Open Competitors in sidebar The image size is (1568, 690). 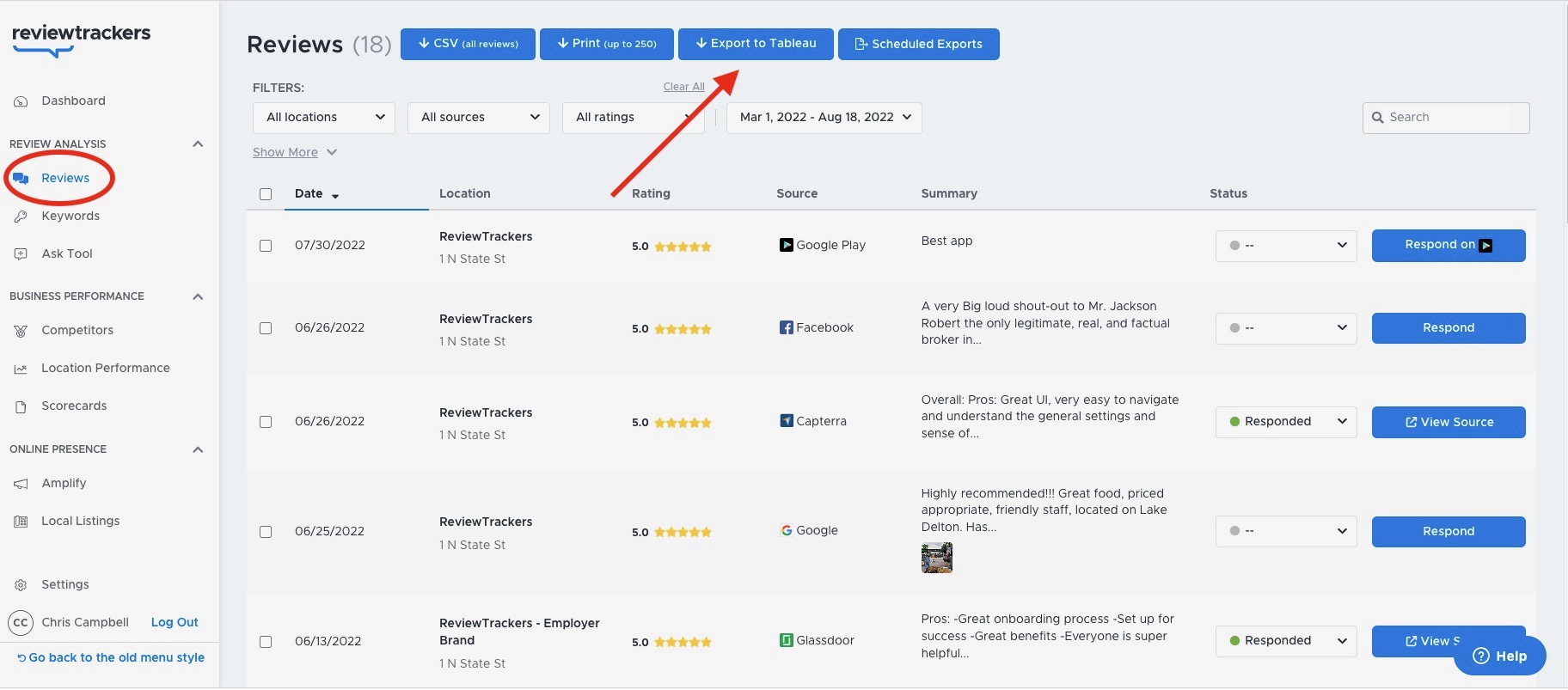click(x=77, y=330)
